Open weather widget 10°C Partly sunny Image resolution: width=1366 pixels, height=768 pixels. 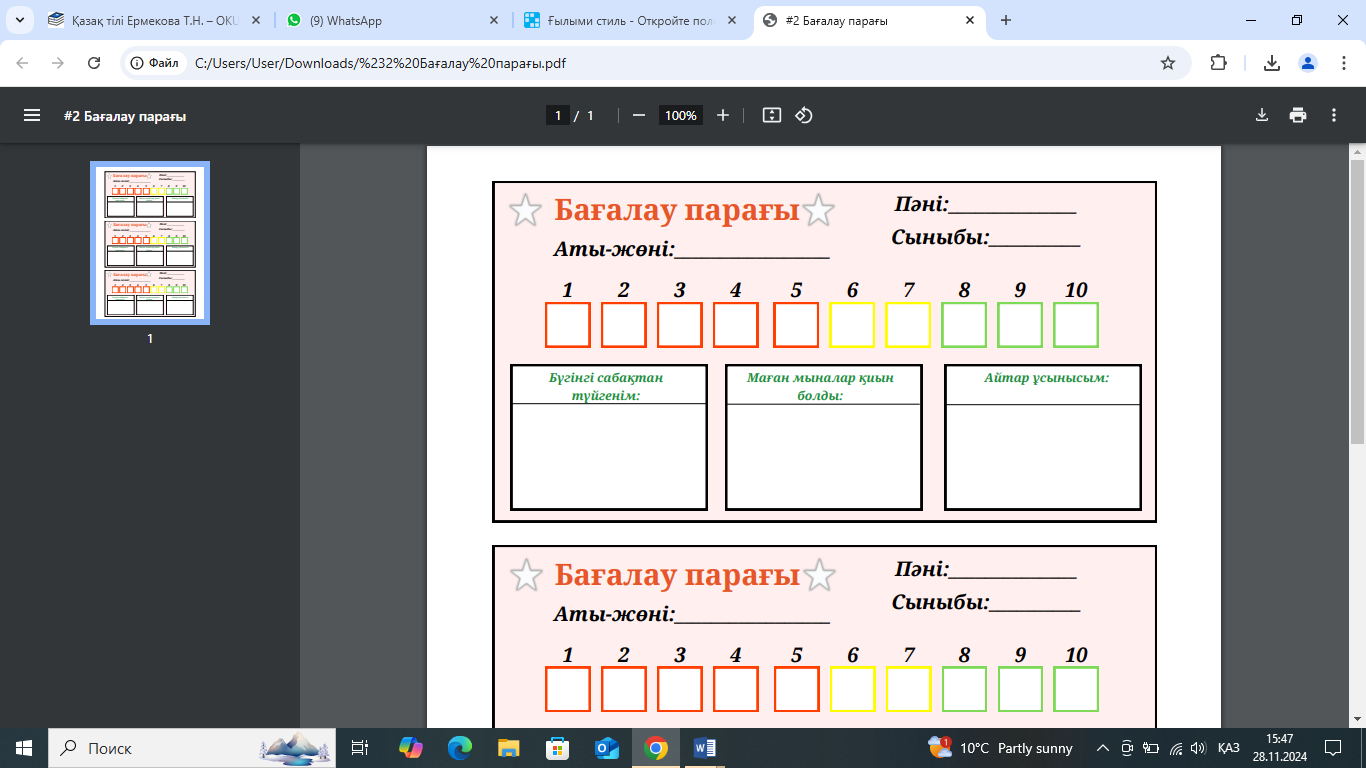1000,748
